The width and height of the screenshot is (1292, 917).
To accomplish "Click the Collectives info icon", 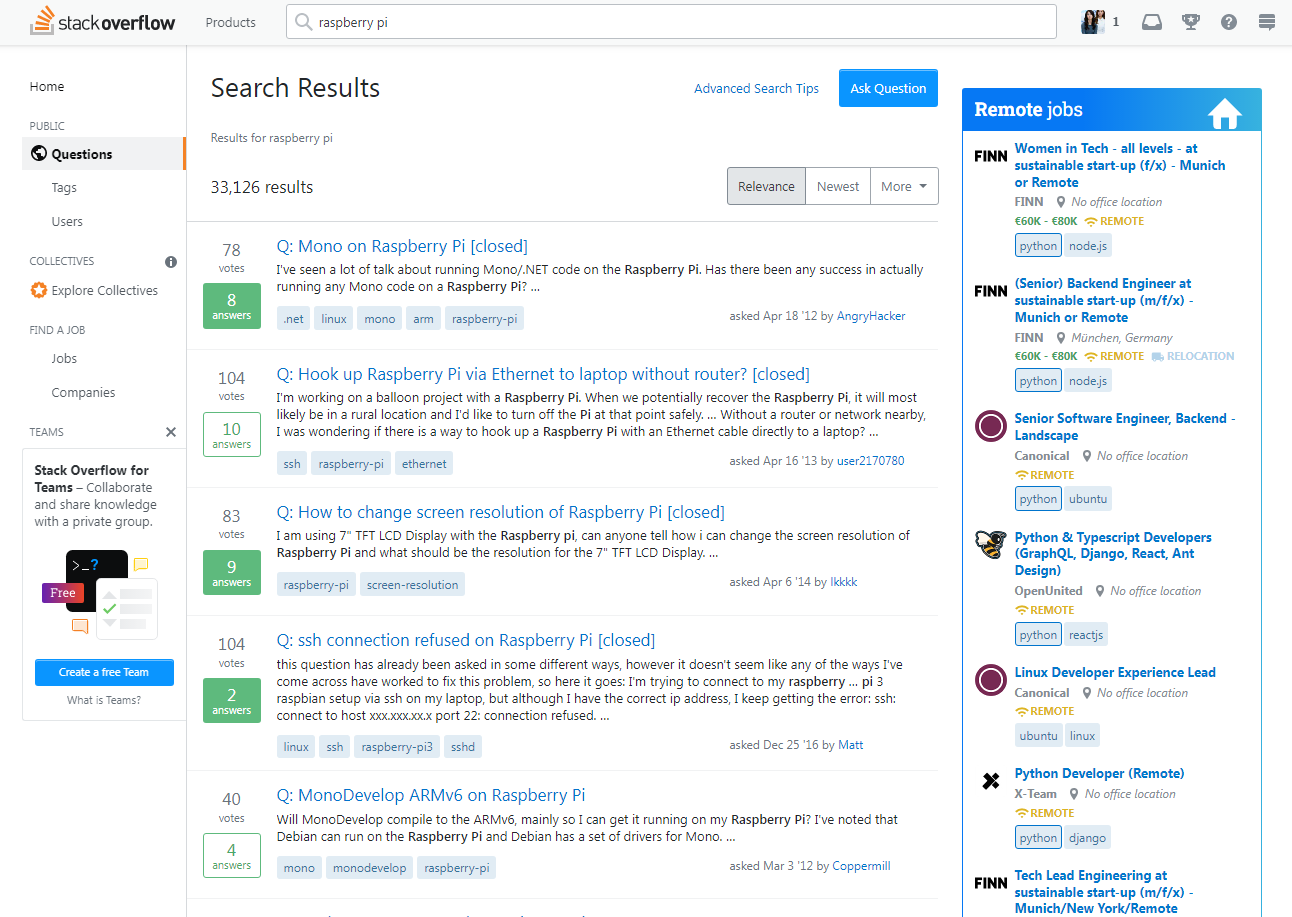I will point(171,261).
